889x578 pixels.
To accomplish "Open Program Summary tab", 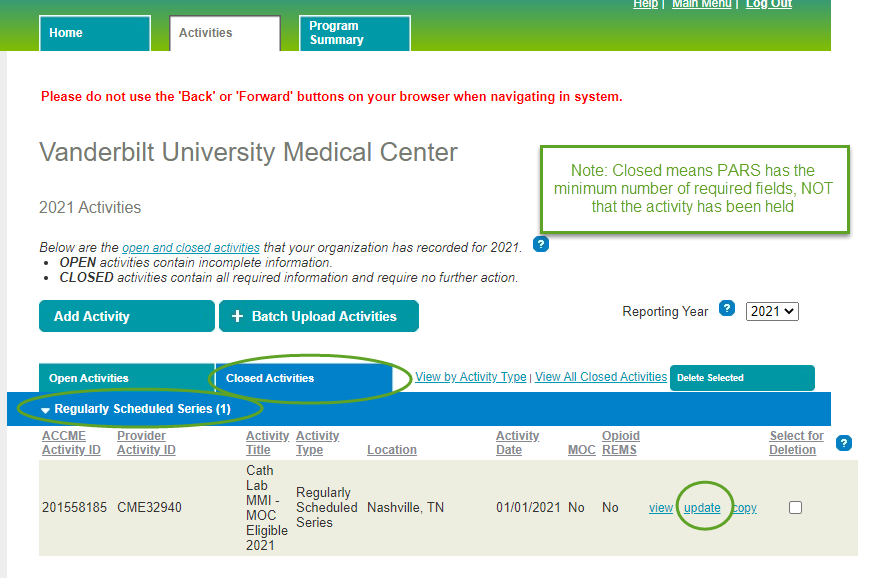I will click(x=354, y=33).
